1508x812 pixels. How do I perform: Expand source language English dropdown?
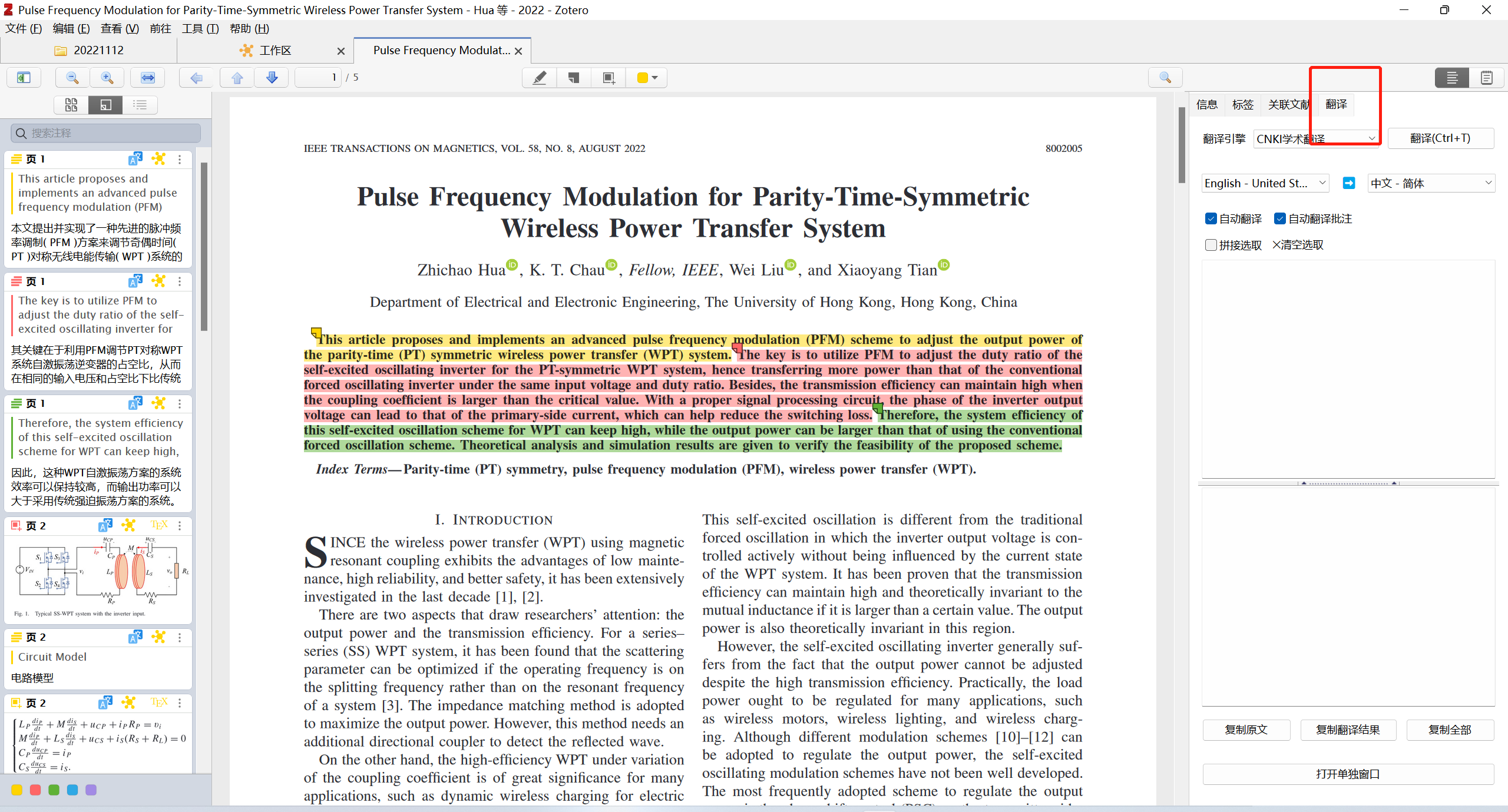tap(1265, 183)
